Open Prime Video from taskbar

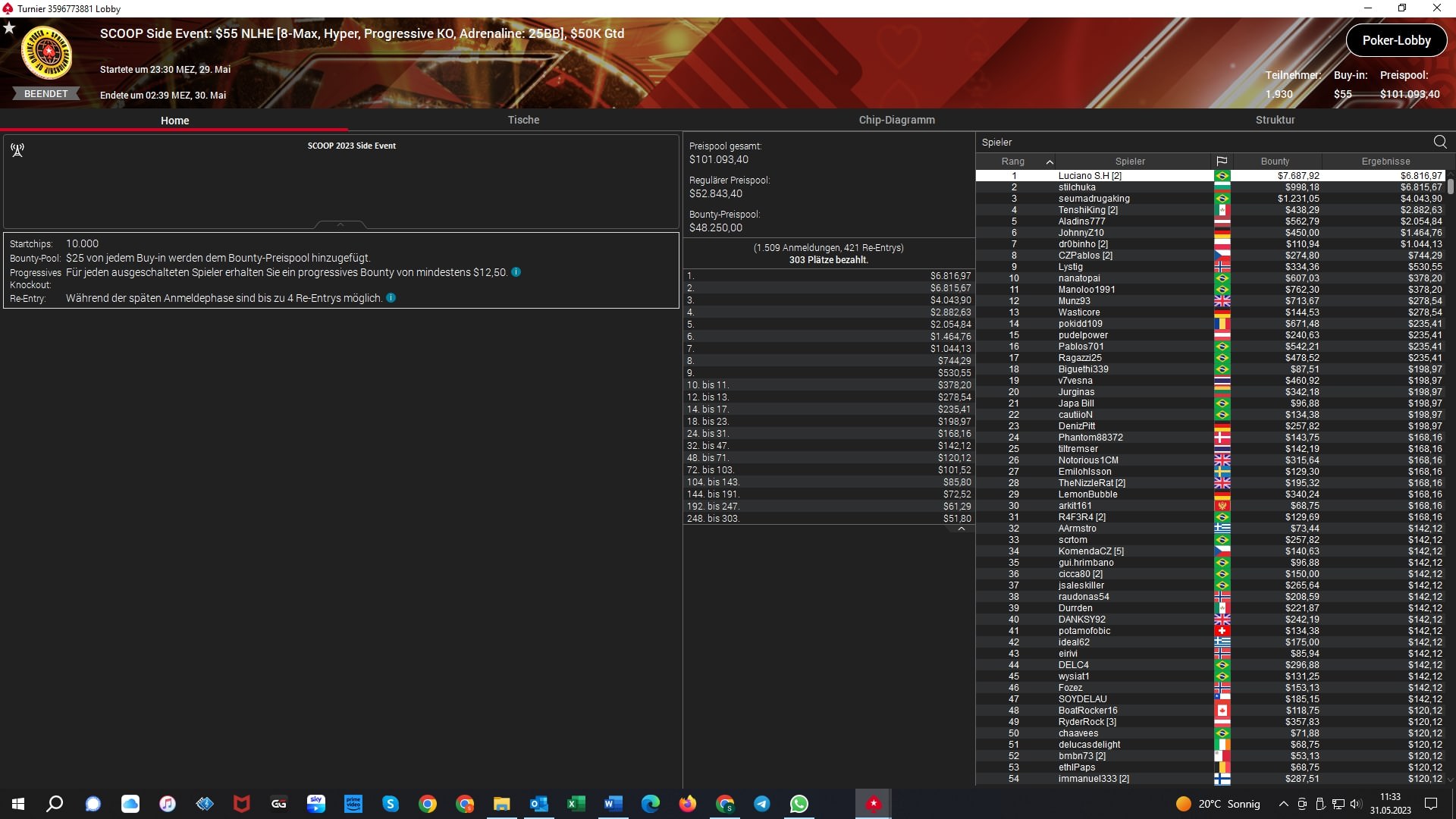point(353,804)
